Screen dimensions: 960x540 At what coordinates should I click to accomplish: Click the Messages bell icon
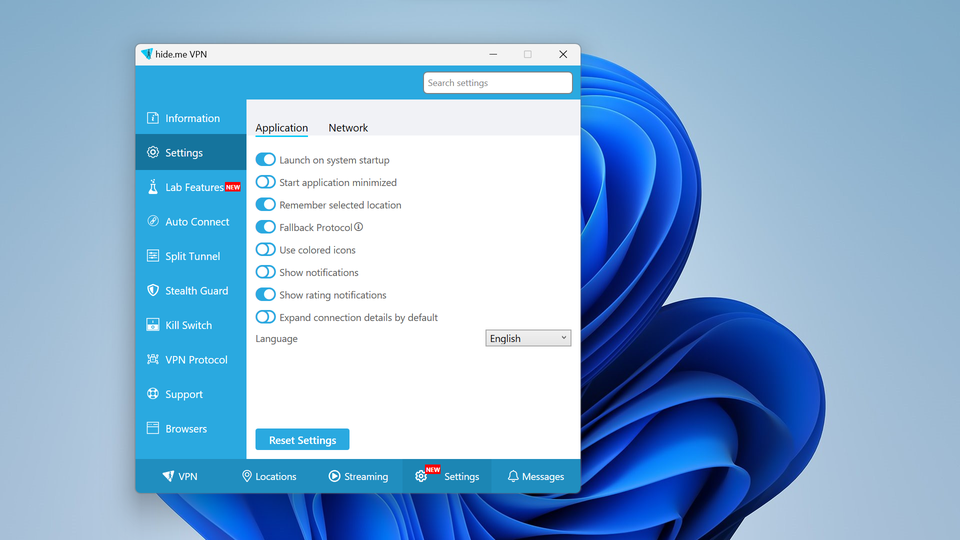point(513,476)
